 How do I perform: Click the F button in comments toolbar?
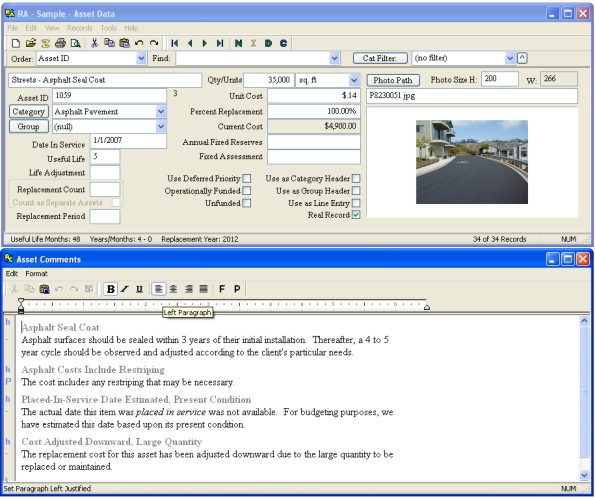[222, 289]
